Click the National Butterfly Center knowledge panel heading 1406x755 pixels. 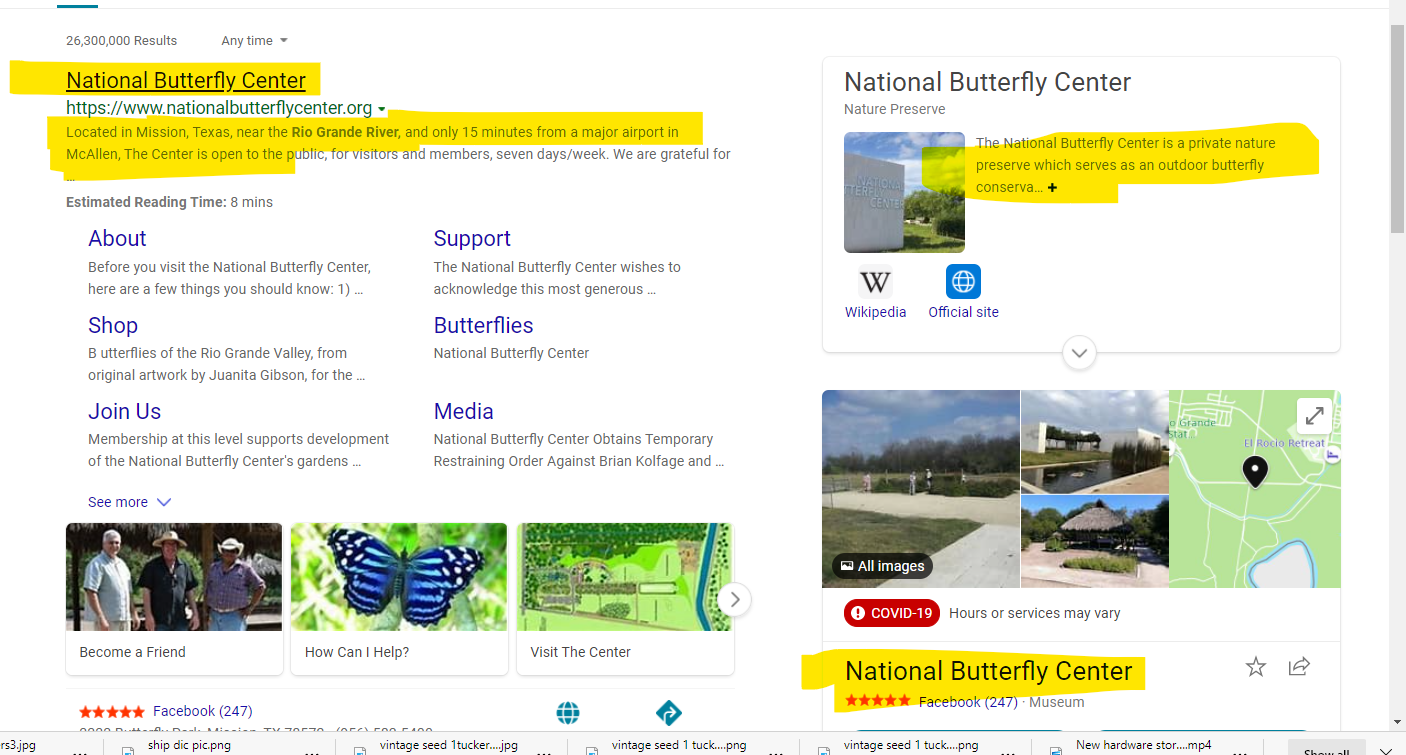click(x=987, y=82)
